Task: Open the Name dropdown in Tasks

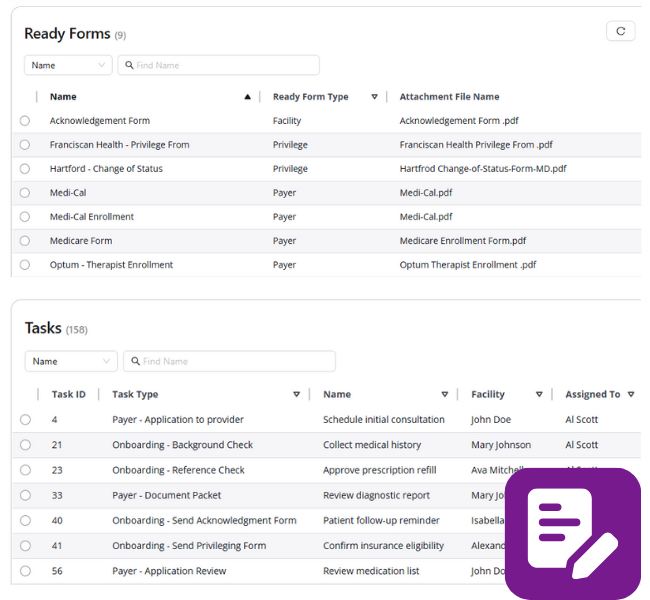Action: click(71, 361)
